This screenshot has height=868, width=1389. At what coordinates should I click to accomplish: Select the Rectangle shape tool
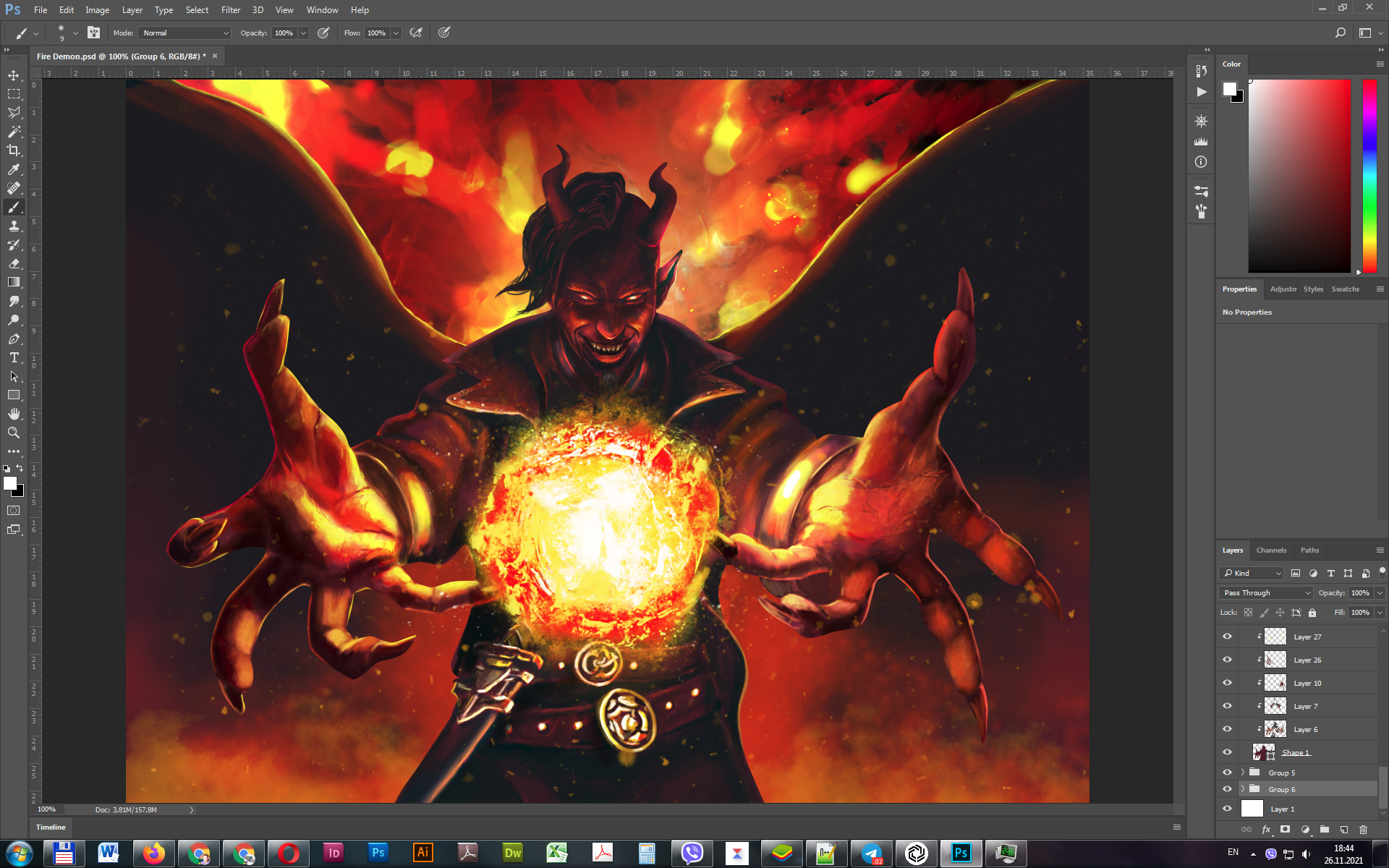(14, 395)
